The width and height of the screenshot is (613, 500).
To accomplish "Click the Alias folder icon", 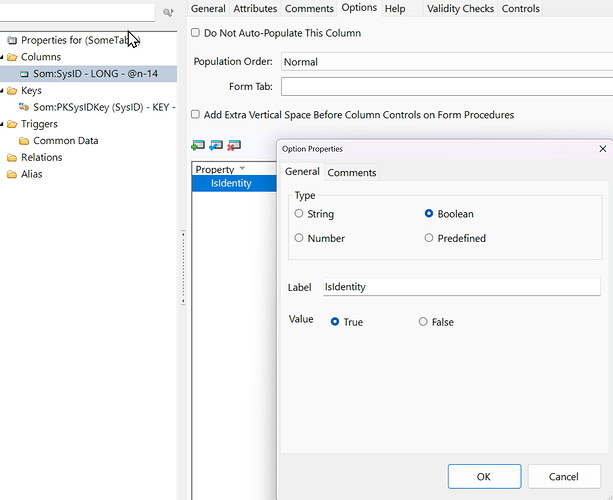I will pyautogui.click(x=12, y=174).
